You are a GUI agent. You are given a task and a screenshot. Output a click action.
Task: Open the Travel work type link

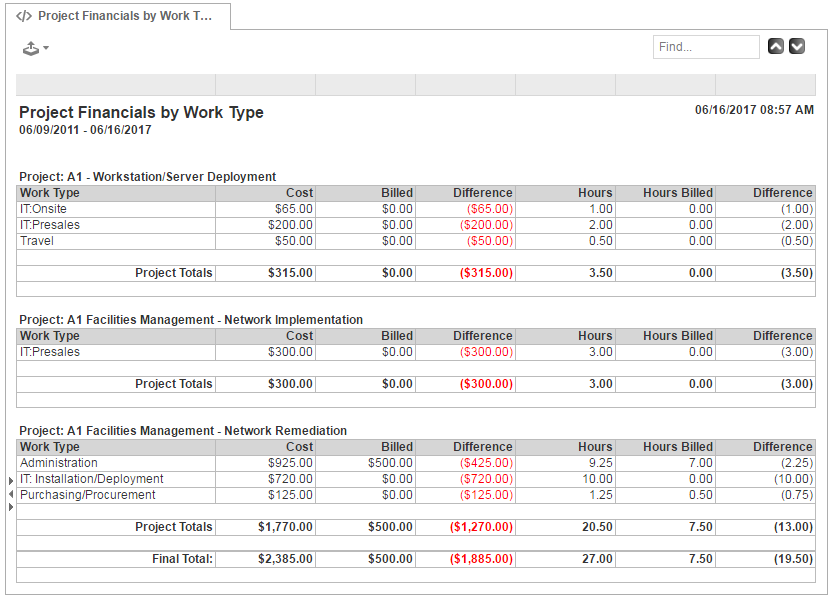click(x=36, y=241)
